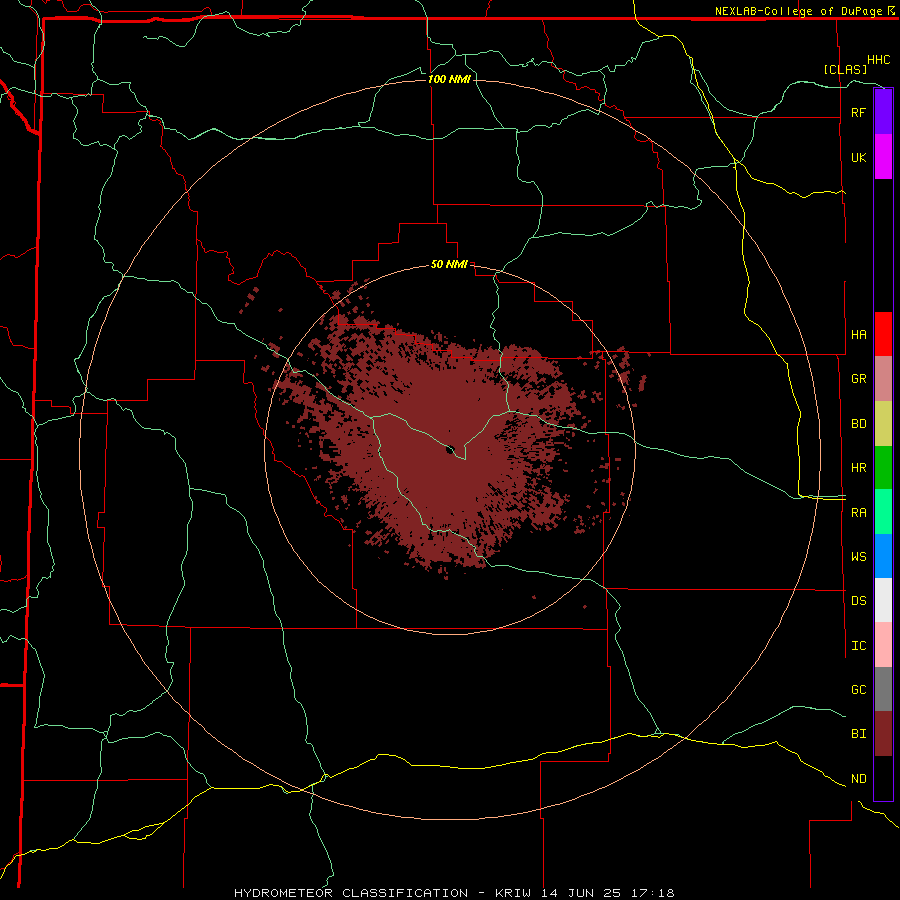This screenshot has height=900, width=900.
Task: Click the ND black legend swatch
Action: click(x=883, y=778)
